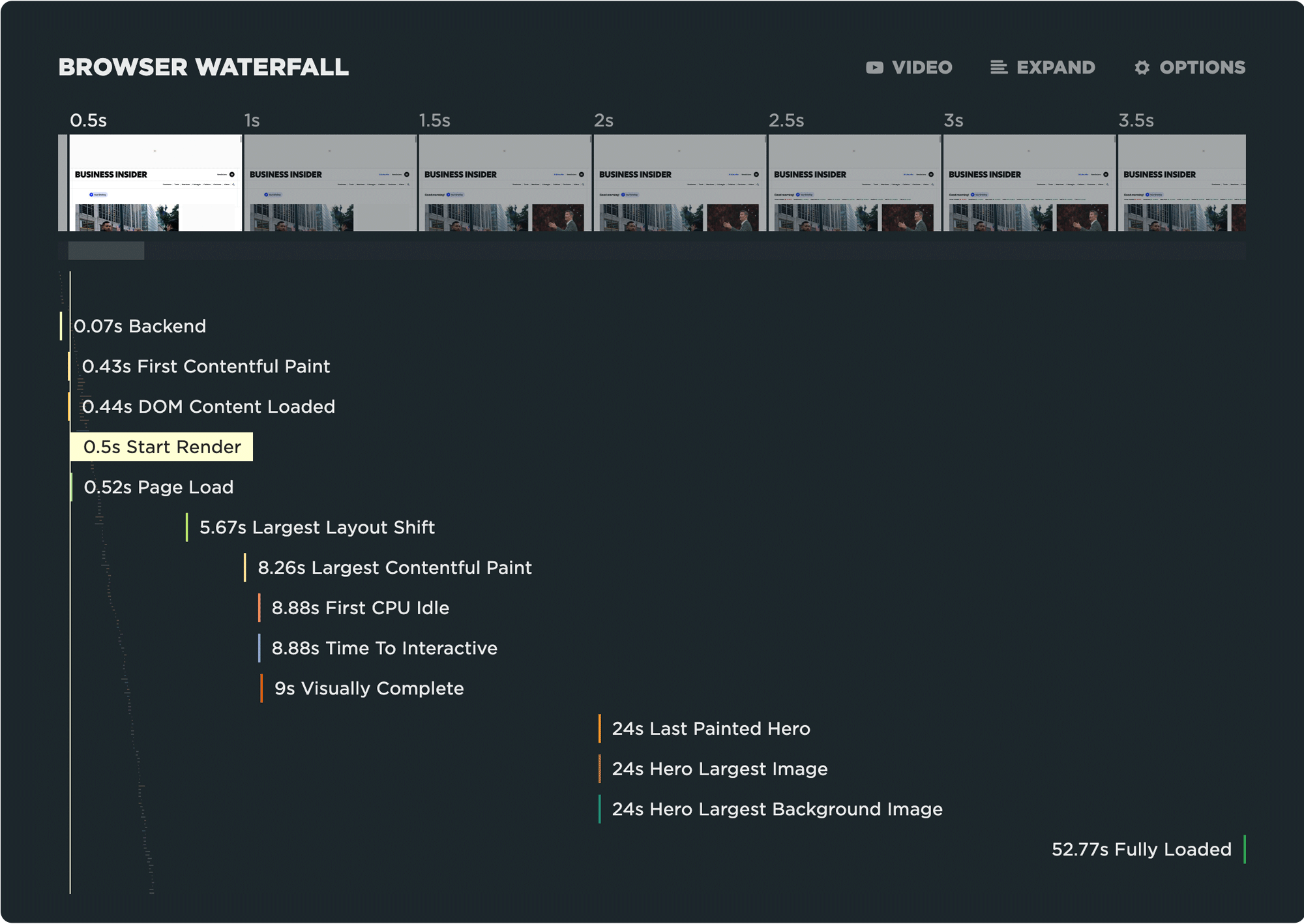Viewport: 1304px width, 924px height.
Task: Expand the waterfall via EXPAND label
Action: click(x=1056, y=68)
